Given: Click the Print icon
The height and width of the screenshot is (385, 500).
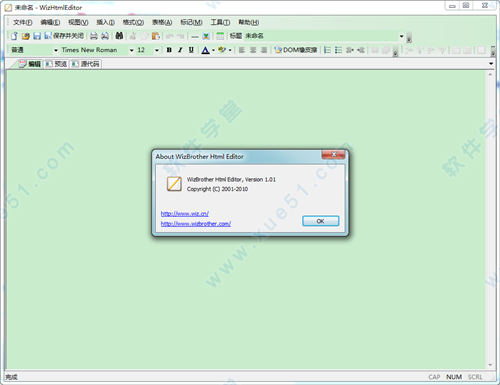Looking at the screenshot, I should click(x=94, y=36).
